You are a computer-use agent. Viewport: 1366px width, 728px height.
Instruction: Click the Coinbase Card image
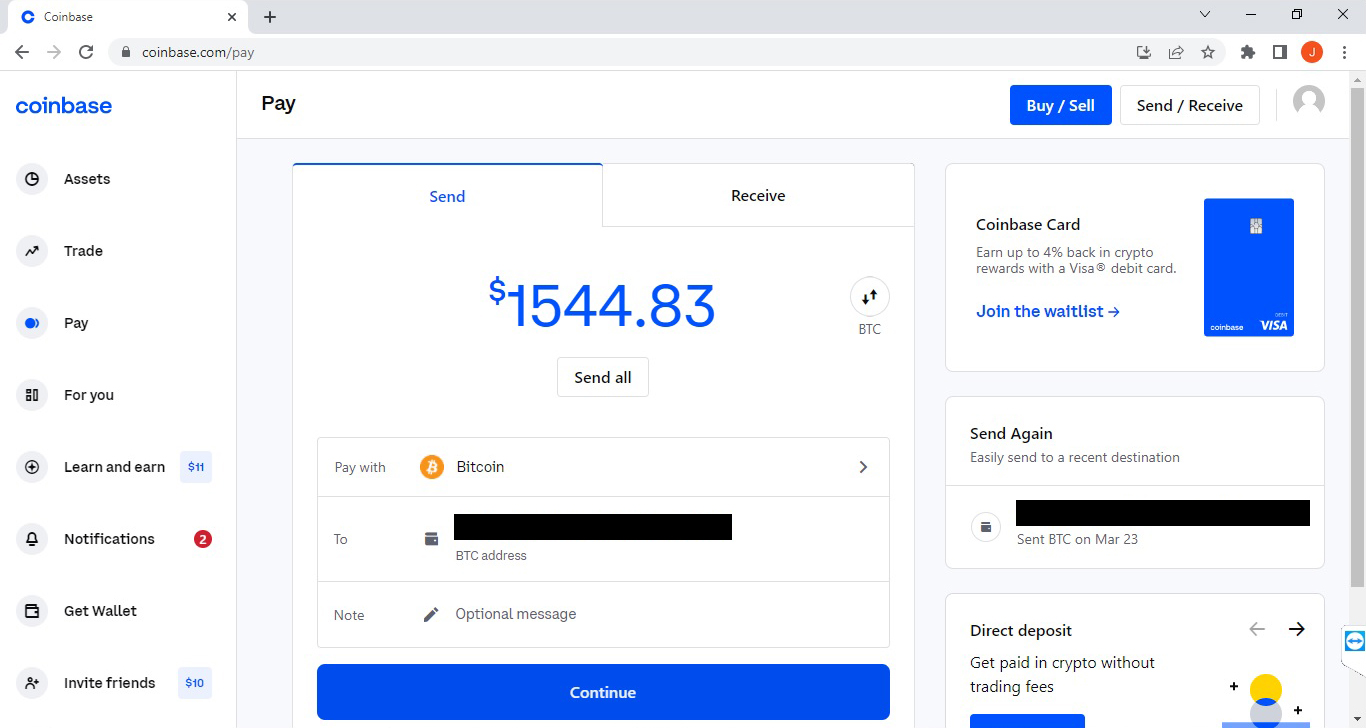click(1249, 267)
